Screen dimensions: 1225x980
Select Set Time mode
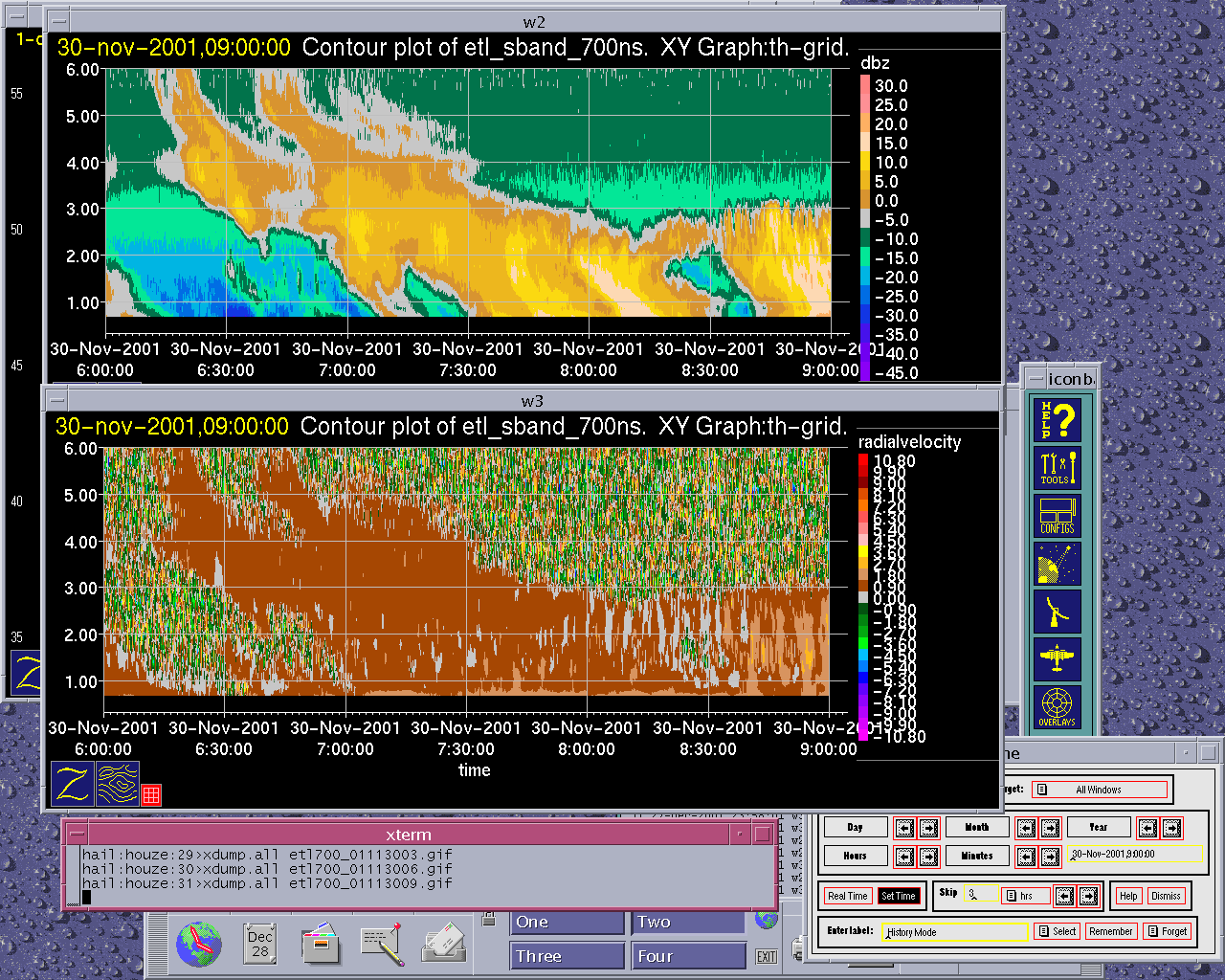point(899,897)
